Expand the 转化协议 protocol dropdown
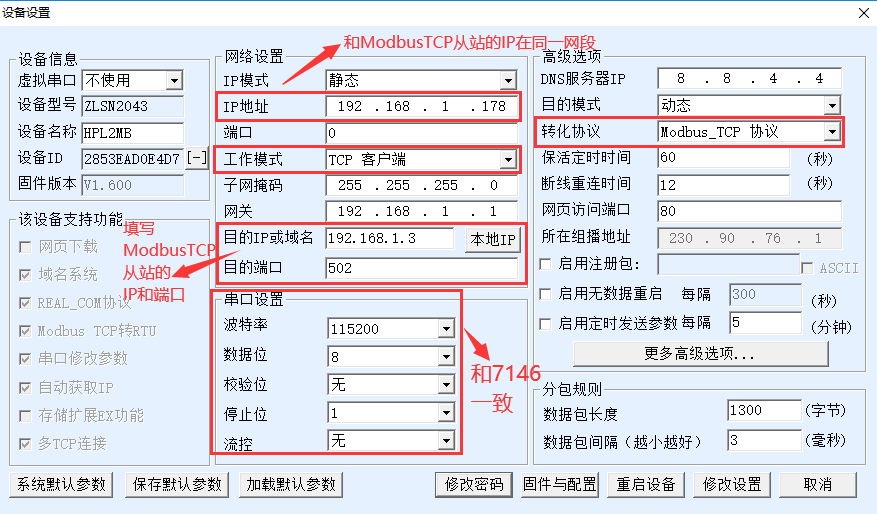877x514 pixels. (x=831, y=132)
